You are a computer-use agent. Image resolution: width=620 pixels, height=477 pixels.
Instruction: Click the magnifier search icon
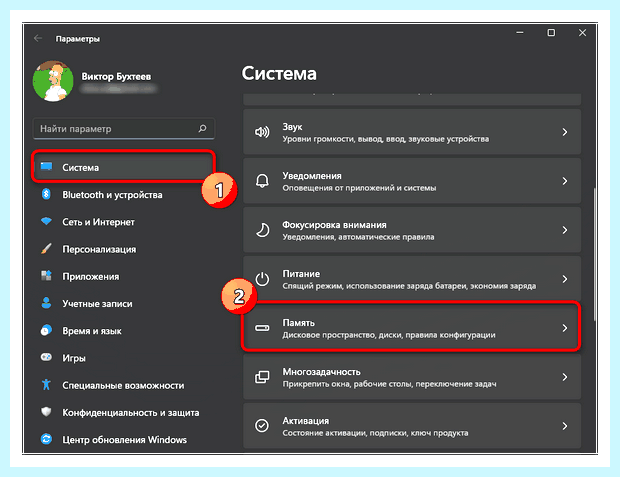(x=202, y=128)
